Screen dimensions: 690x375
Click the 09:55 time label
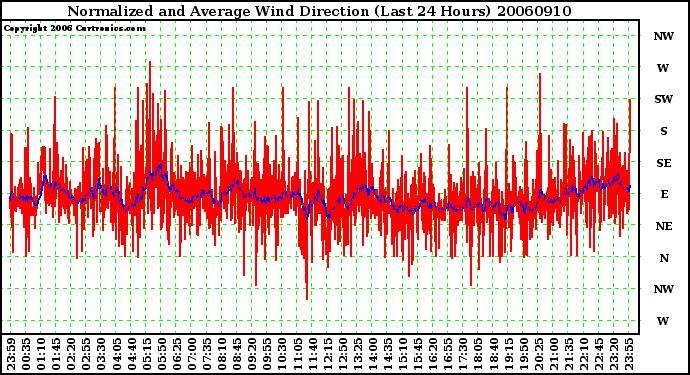(268, 354)
